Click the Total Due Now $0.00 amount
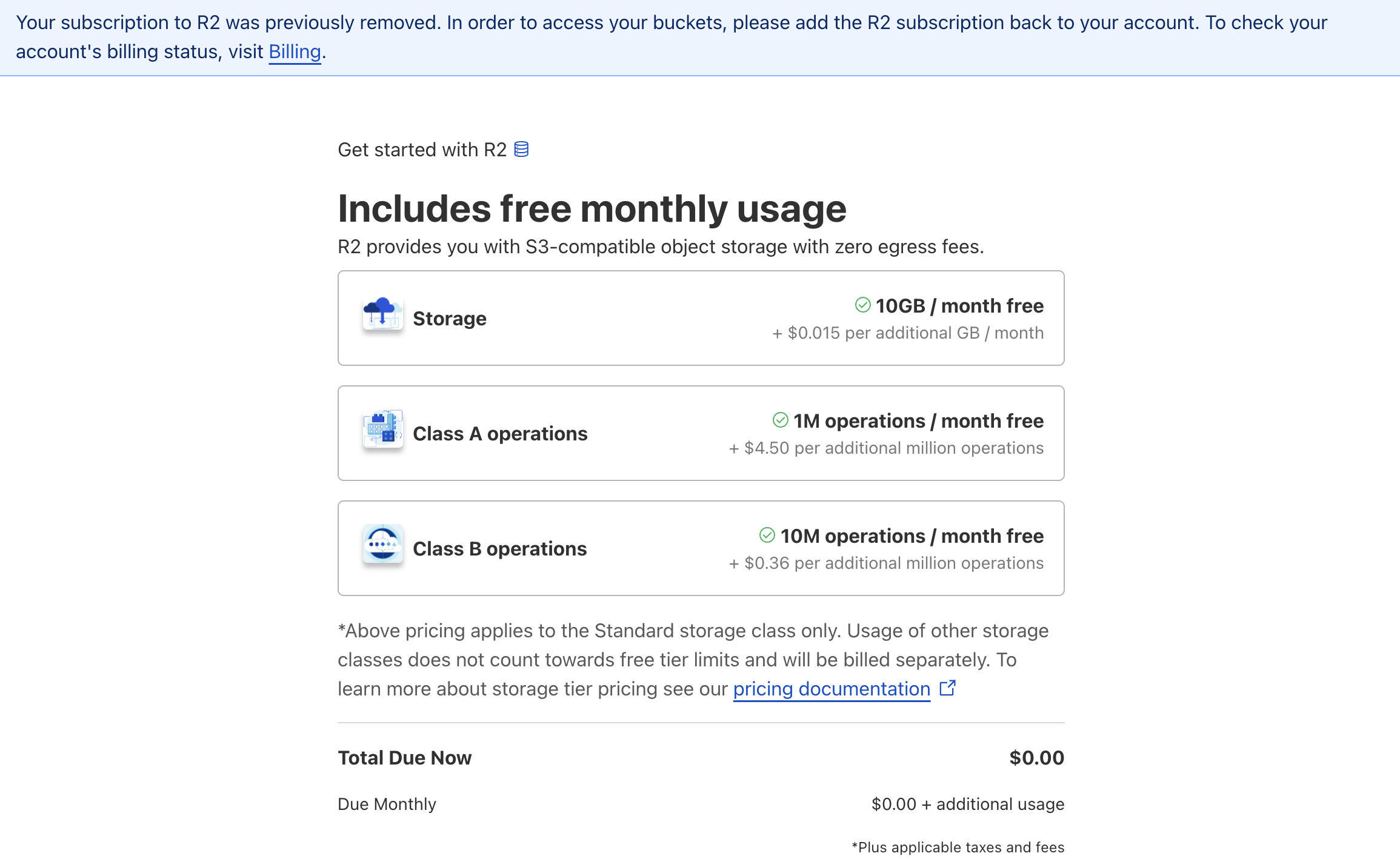1400x859 pixels. (1036, 758)
